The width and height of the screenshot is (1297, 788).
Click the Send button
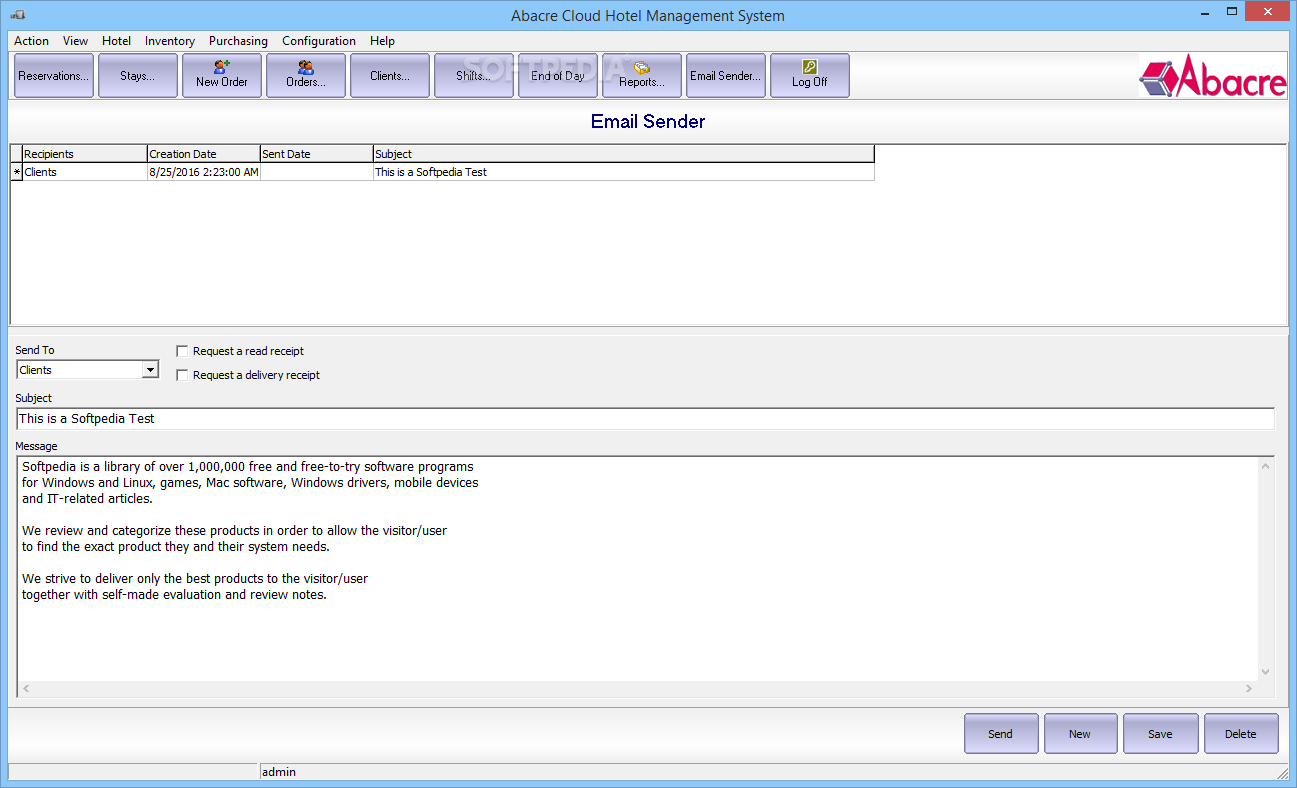click(x=1000, y=733)
